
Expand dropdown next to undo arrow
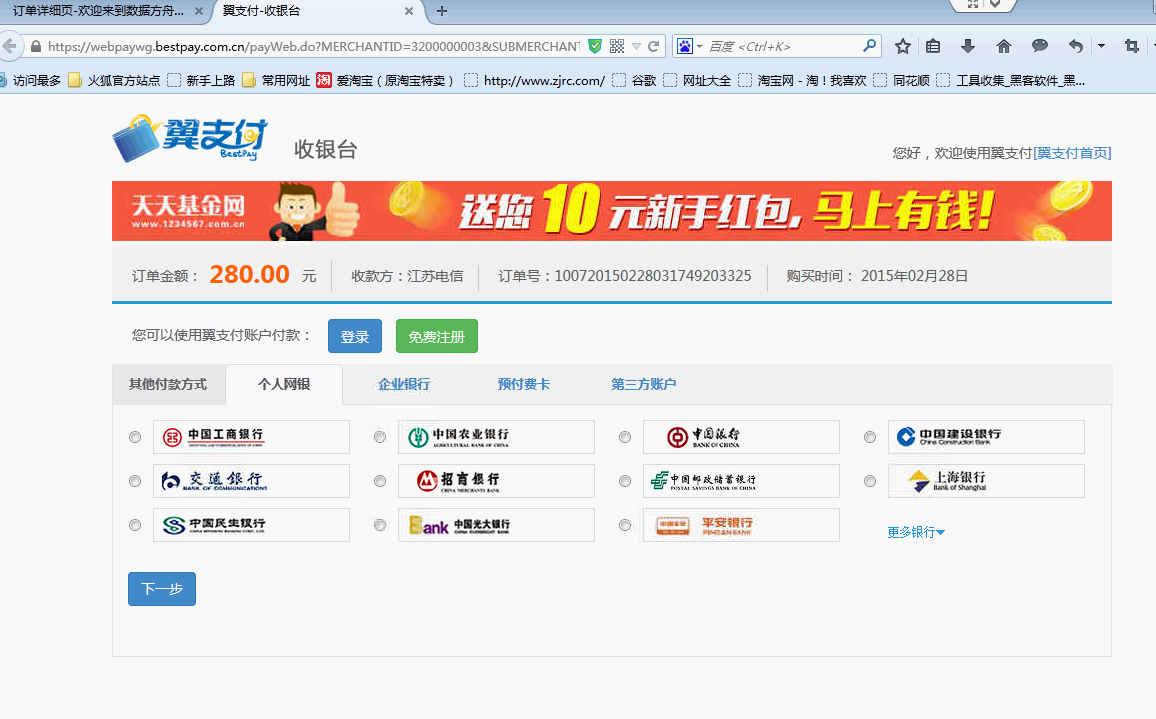pyautogui.click(x=1101, y=46)
